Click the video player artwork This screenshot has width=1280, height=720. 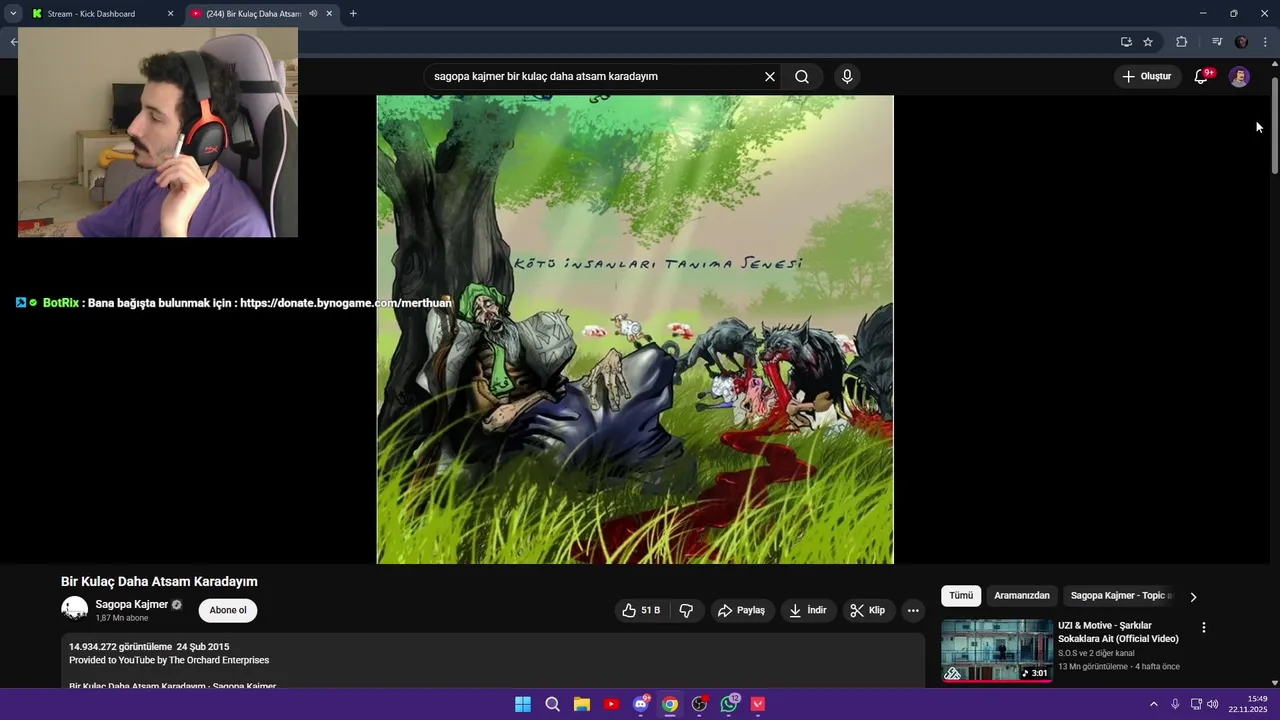click(x=635, y=329)
